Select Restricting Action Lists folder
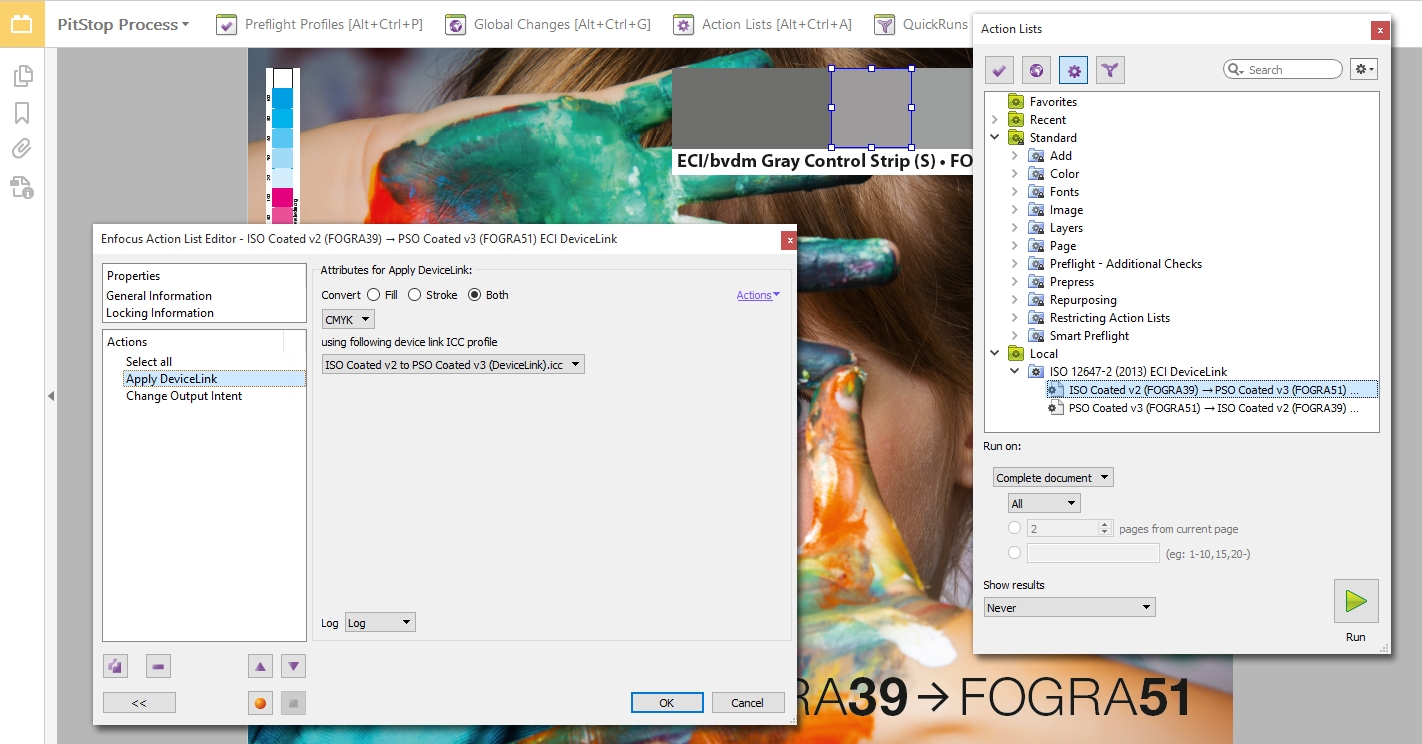Viewport: 1422px width, 744px height. coord(1109,318)
